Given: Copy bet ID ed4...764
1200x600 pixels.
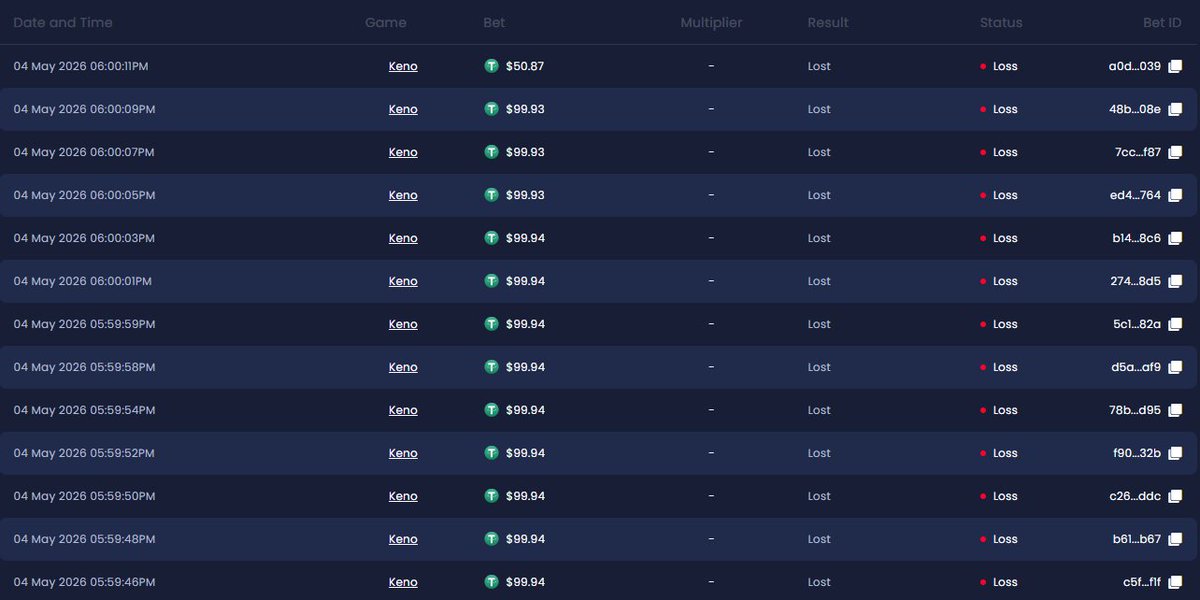Looking at the screenshot, I should coord(1176,195).
